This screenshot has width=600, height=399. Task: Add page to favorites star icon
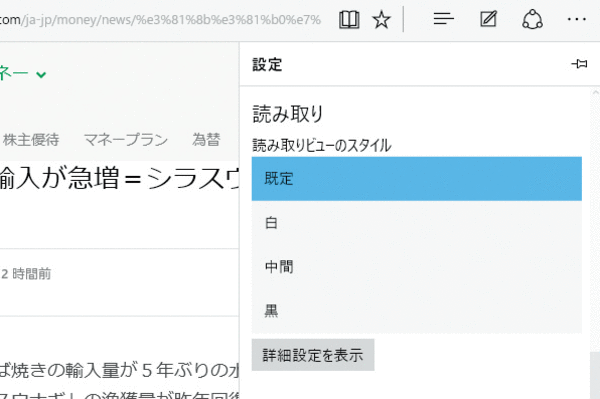point(382,20)
